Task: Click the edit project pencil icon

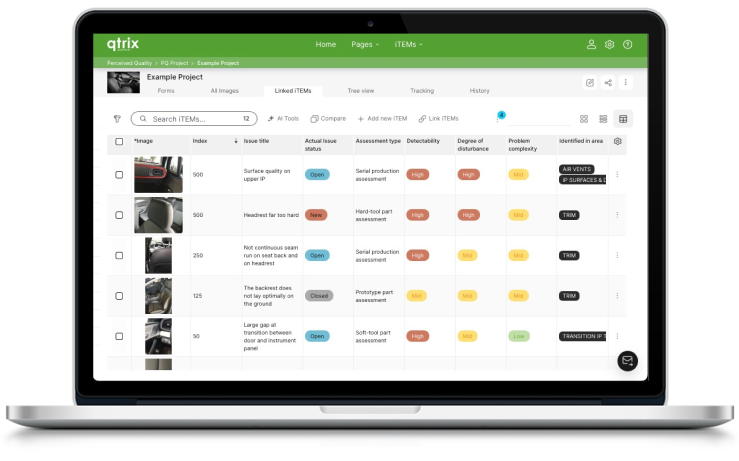Action: [x=590, y=83]
